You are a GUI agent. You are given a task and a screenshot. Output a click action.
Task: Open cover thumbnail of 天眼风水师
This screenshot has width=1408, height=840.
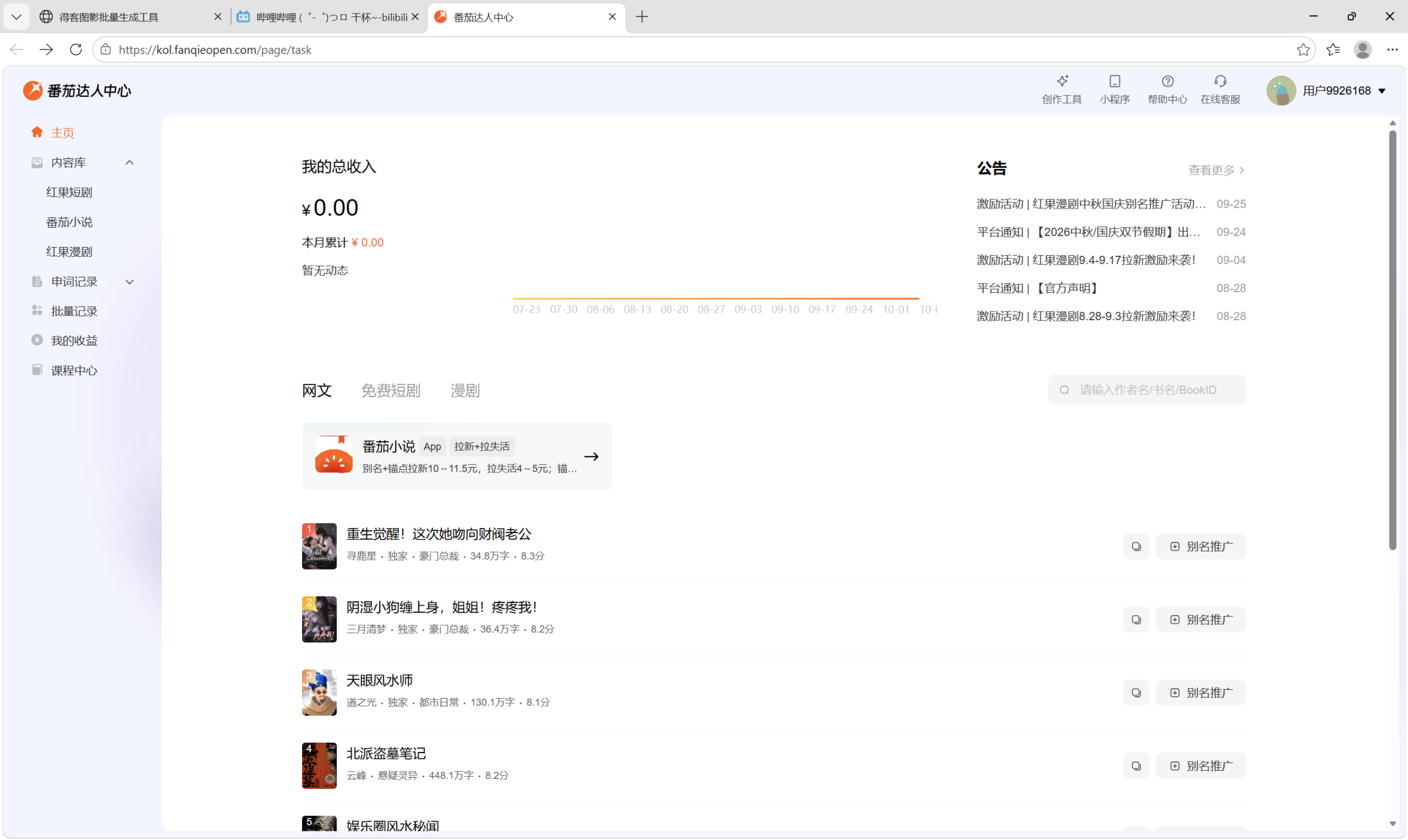tap(319, 692)
